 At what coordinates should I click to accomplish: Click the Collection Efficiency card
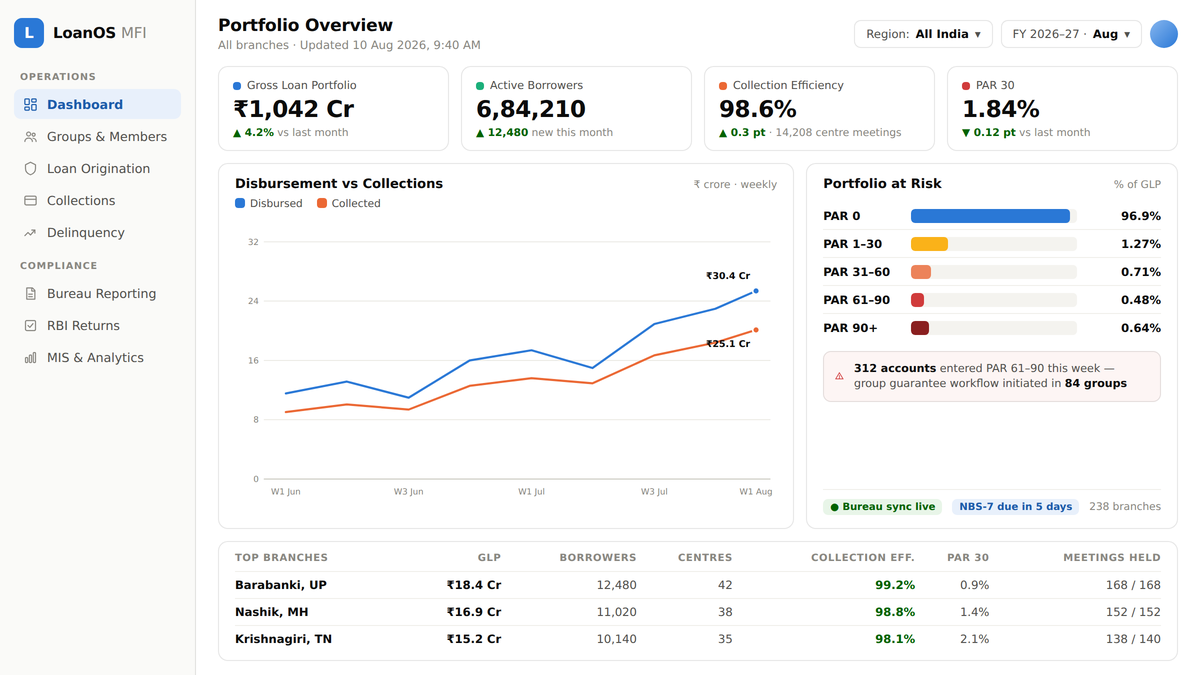(x=819, y=109)
